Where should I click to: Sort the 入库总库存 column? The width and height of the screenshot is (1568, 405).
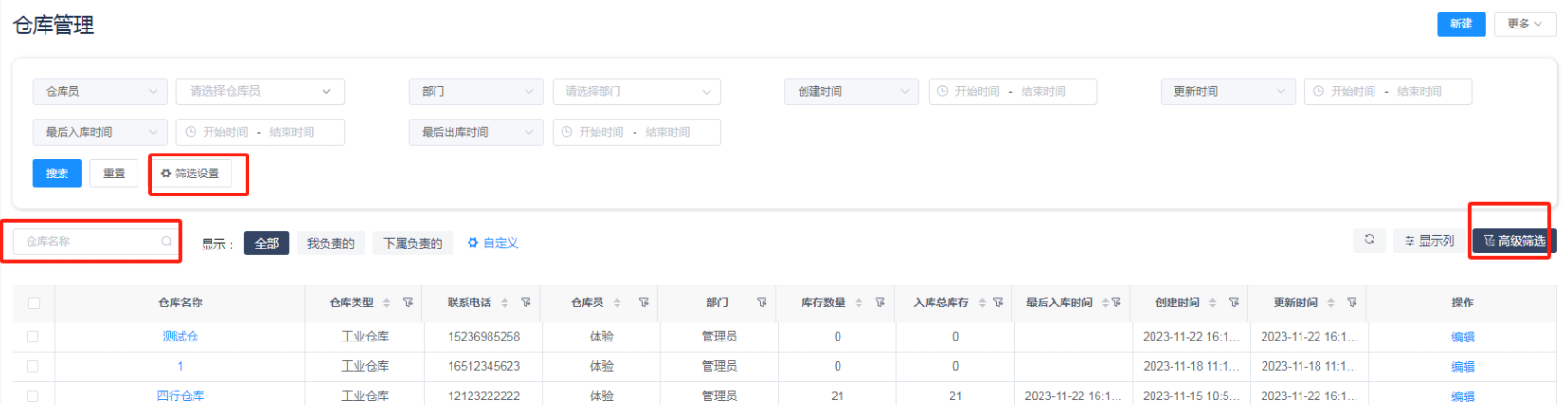(x=982, y=303)
